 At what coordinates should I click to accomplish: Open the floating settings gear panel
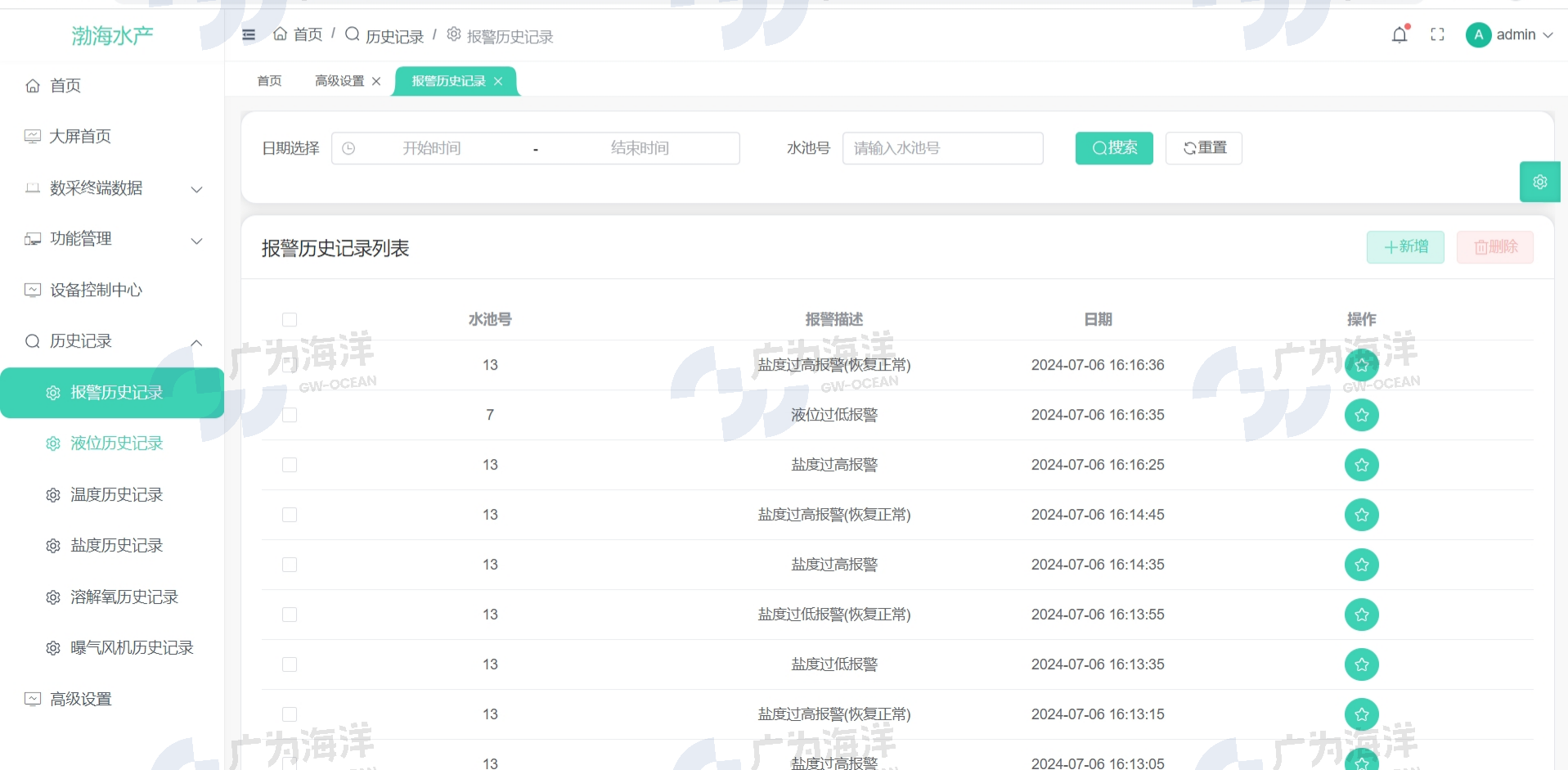click(x=1539, y=182)
